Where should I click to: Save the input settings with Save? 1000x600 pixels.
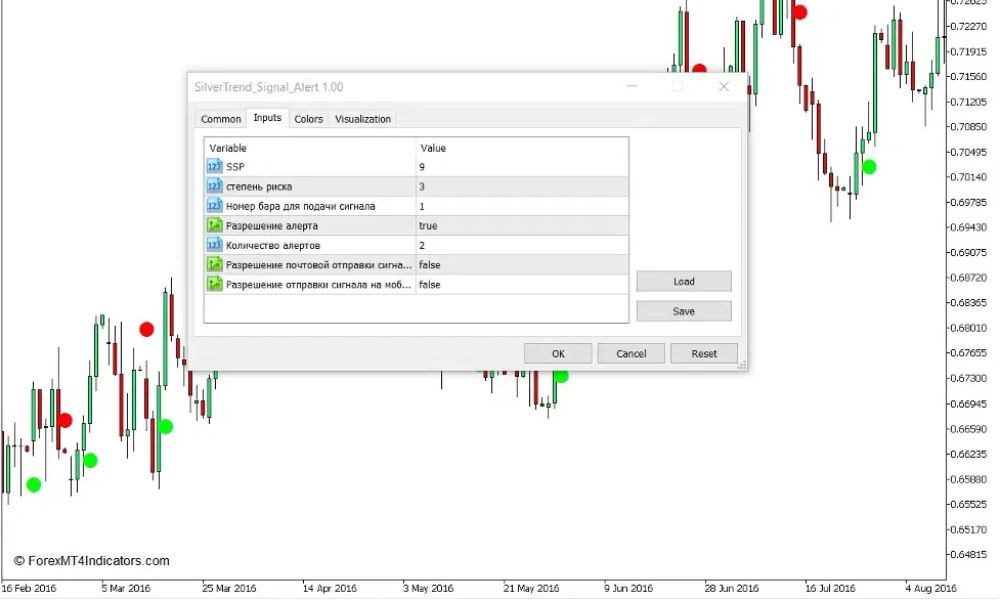click(684, 311)
